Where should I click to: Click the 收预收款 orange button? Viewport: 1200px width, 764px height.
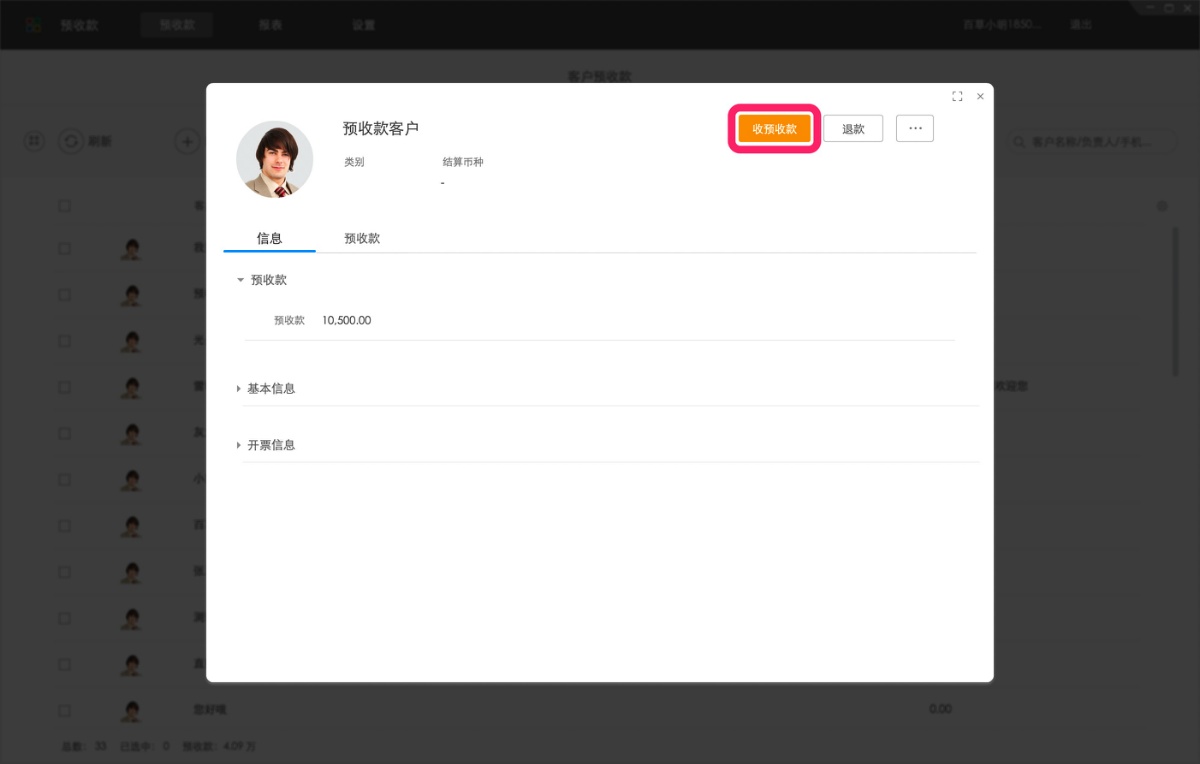[774, 129]
